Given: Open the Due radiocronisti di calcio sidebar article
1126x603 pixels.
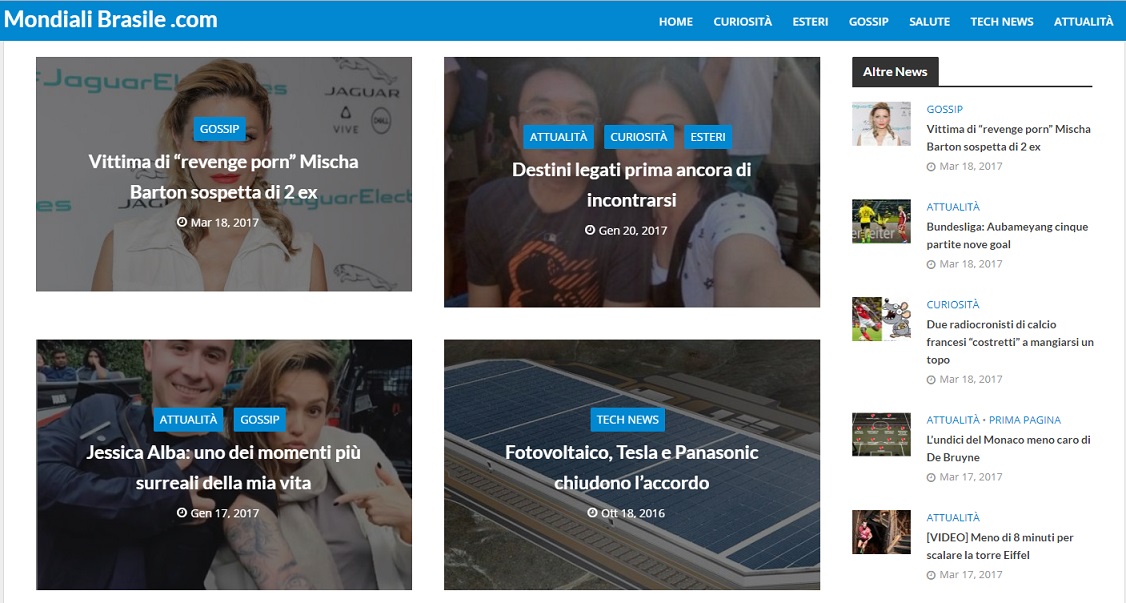Looking at the screenshot, I should coord(1010,342).
